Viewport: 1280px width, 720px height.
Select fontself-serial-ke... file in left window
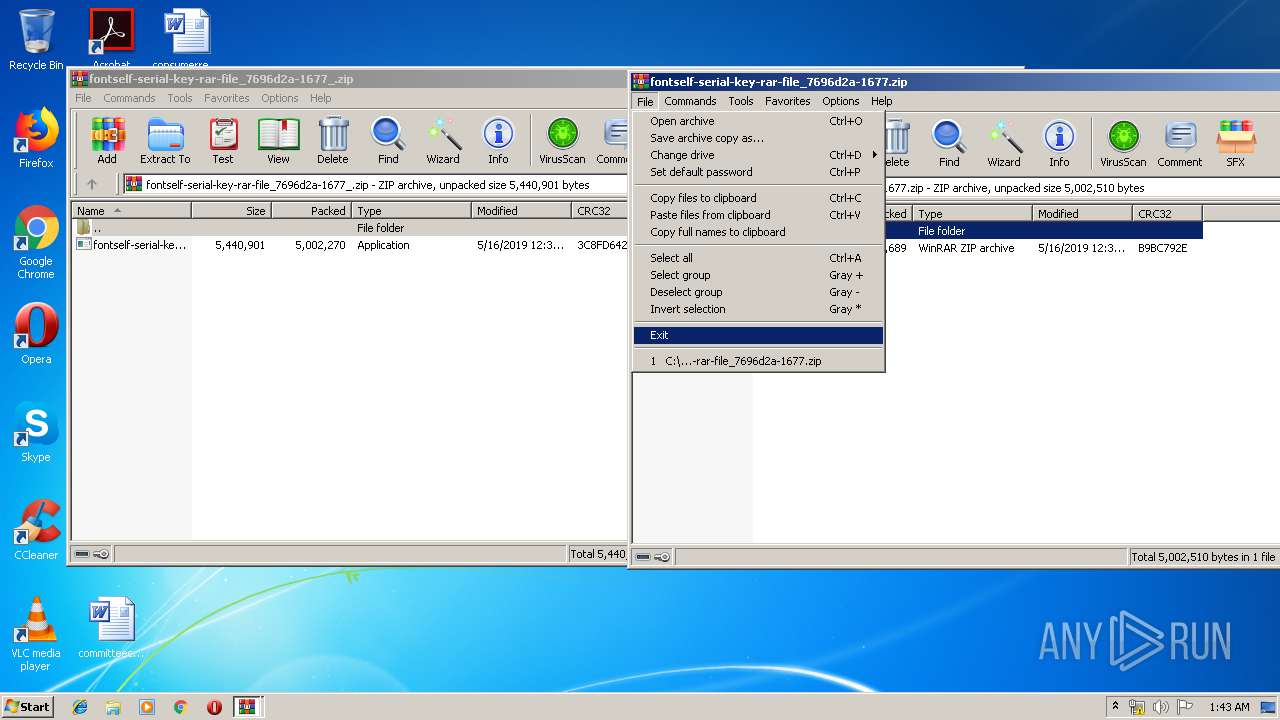tap(131, 245)
